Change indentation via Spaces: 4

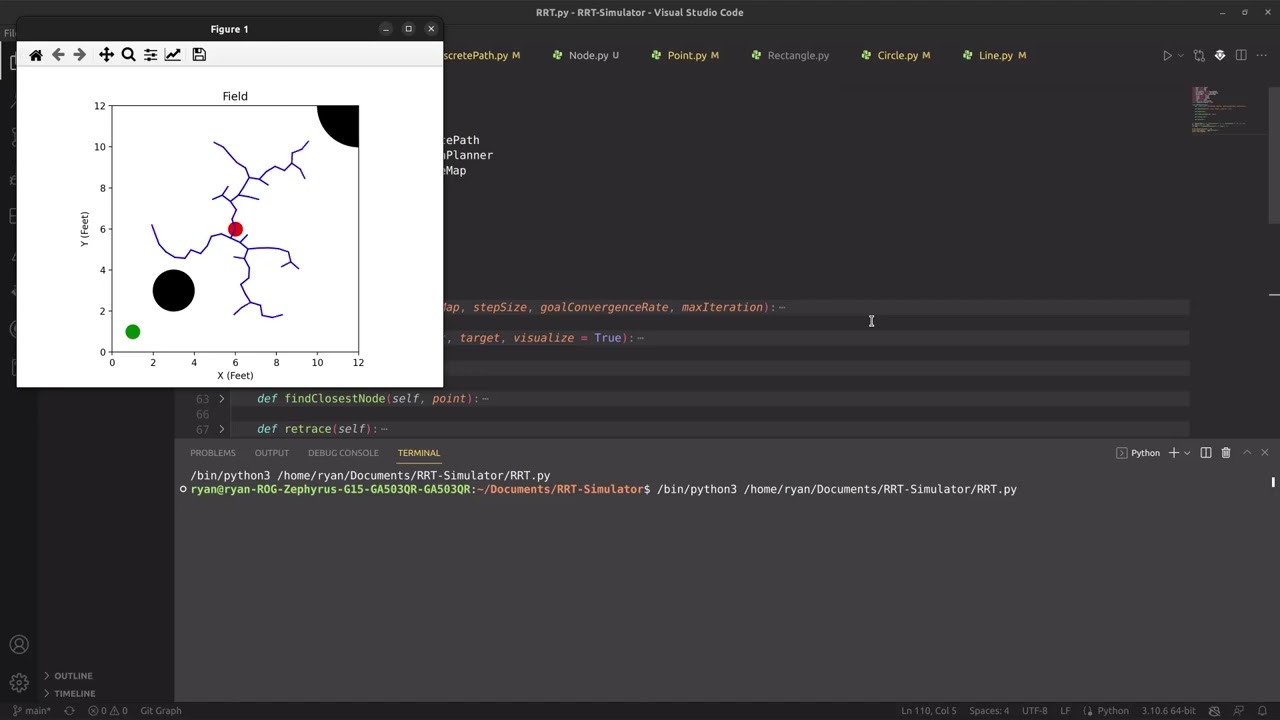point(989,711)
